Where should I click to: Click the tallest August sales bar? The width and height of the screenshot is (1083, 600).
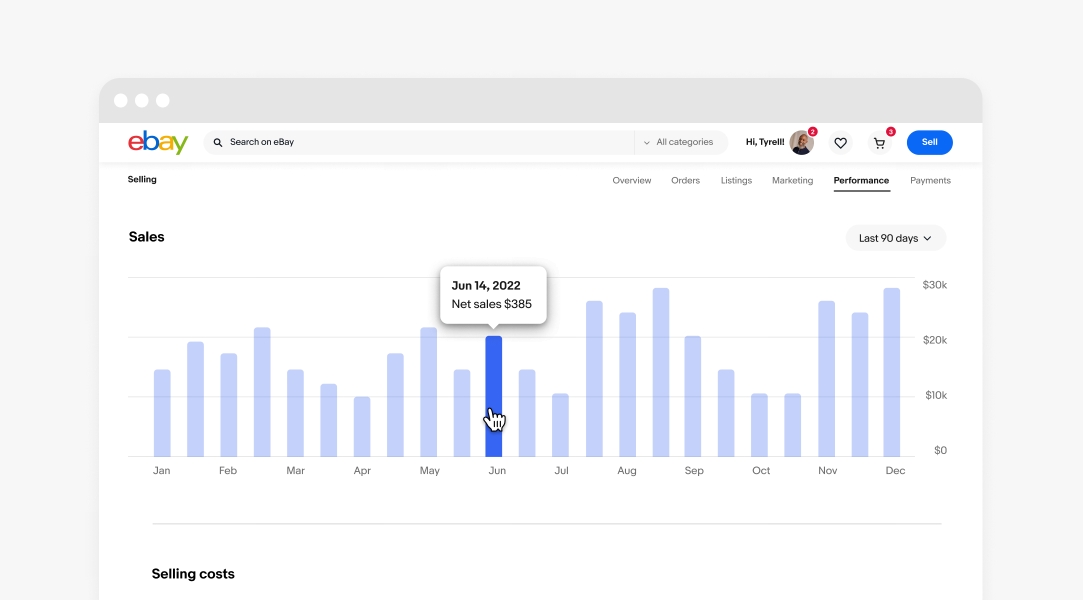click(661, 372)
